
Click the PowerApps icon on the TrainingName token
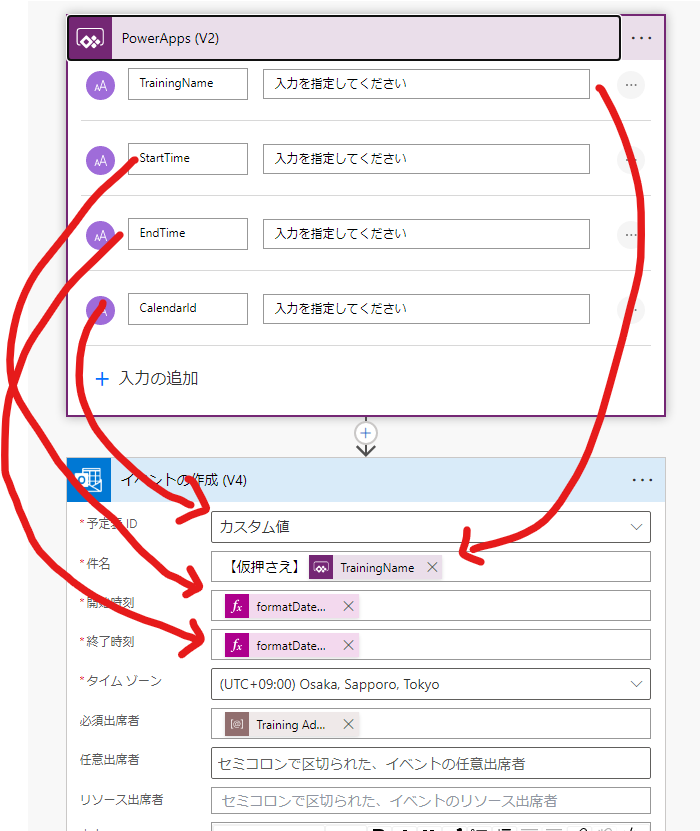[321, 568]
